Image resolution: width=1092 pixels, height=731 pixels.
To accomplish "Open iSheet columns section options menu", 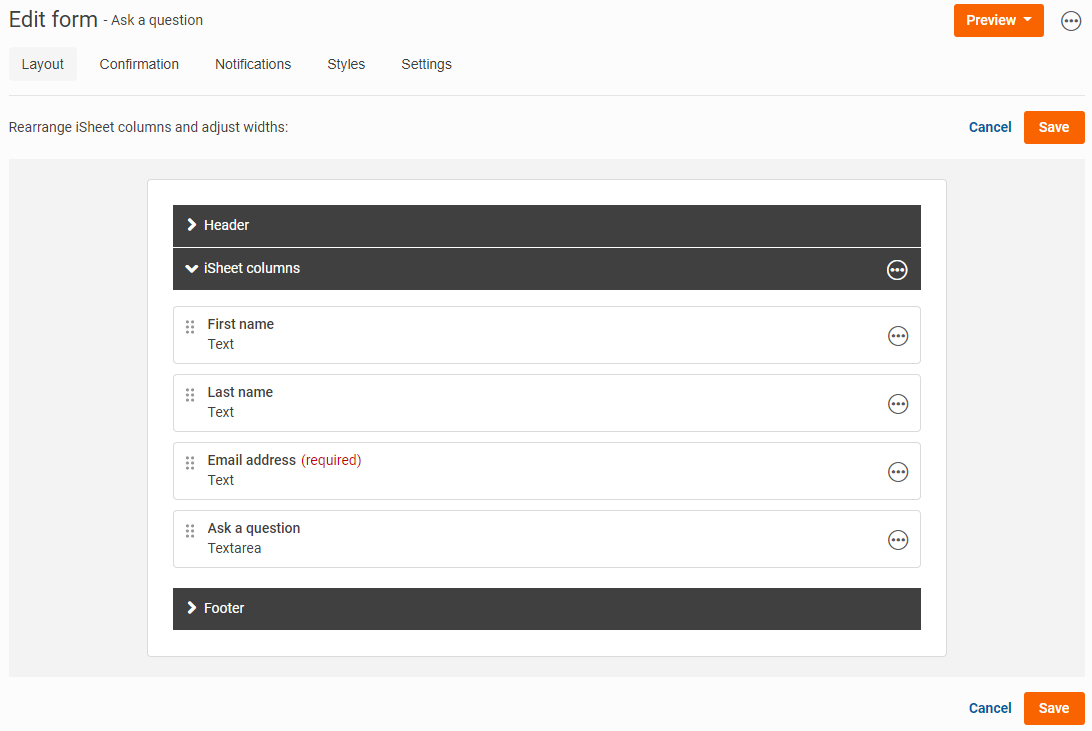I will point(897,269).
